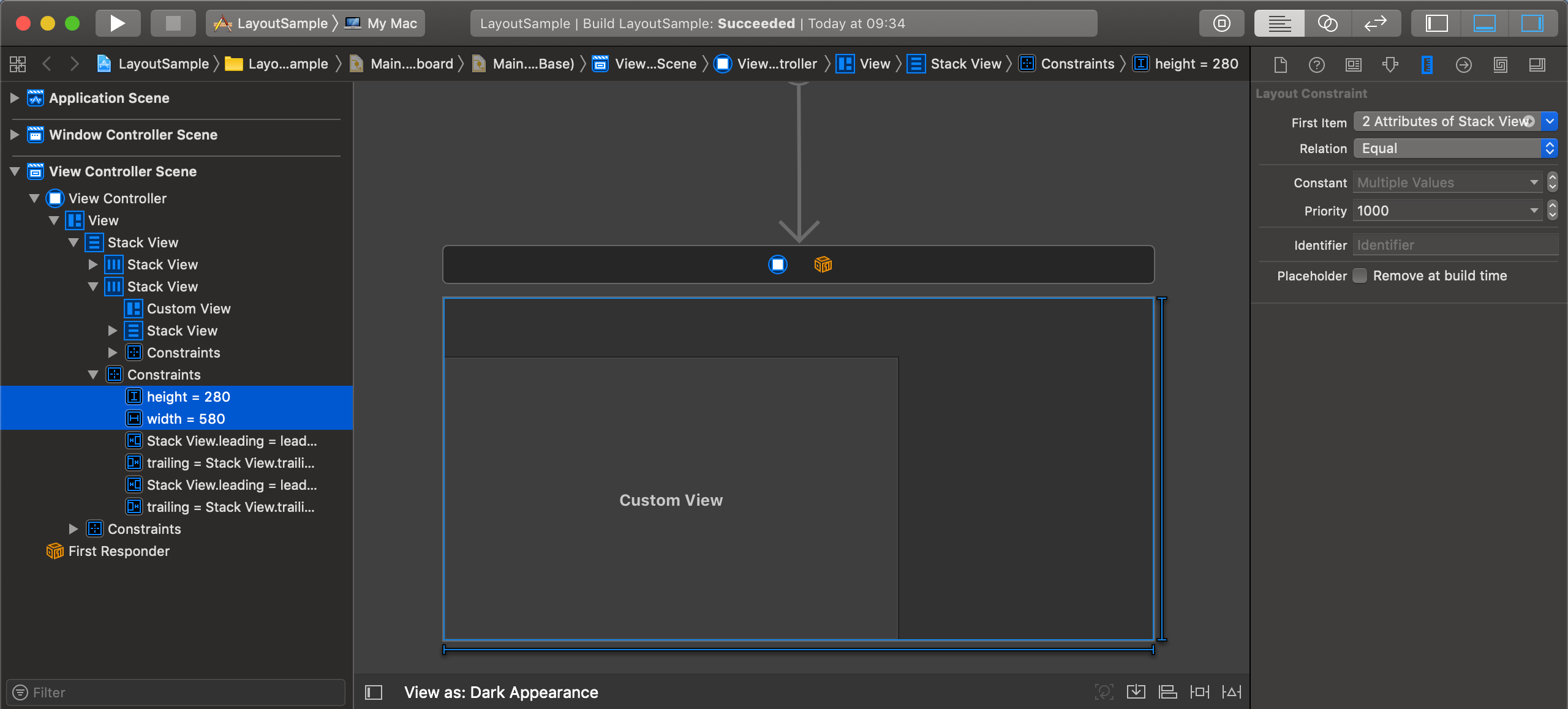Open the Connections inspector
The height and width of the screenshot is (709, 1568).
1463,64
